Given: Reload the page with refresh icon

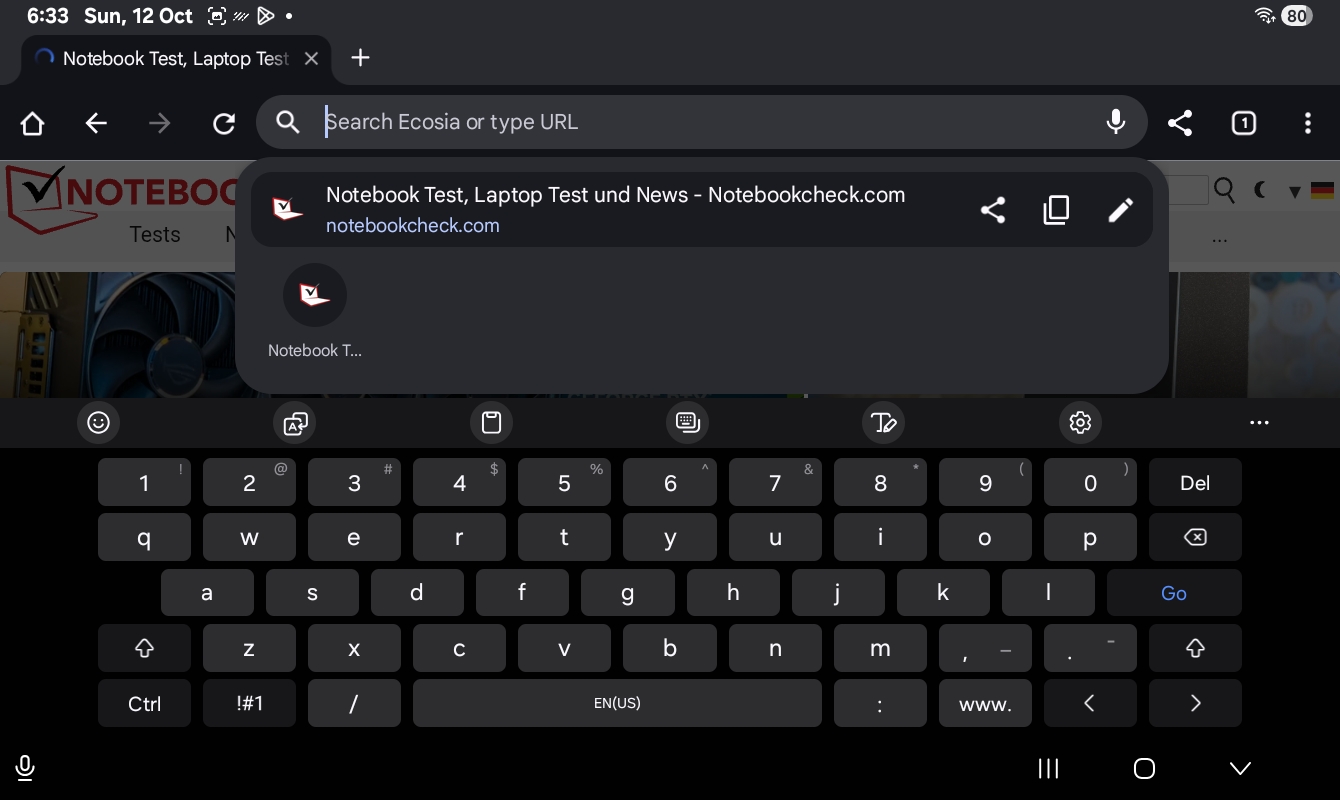Looking at the screenshot, I should (224, 123).
